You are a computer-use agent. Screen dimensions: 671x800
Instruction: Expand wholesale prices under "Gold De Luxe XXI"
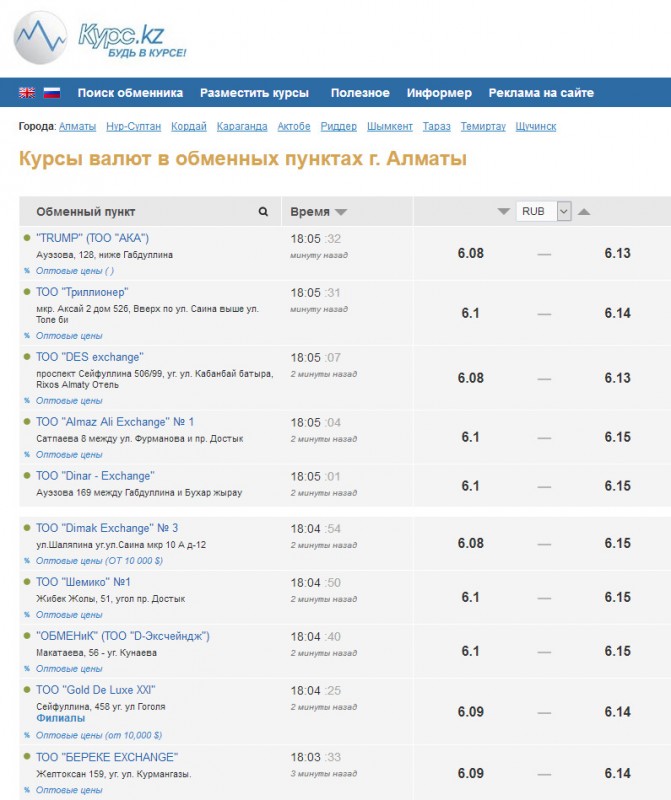point(98,733)
